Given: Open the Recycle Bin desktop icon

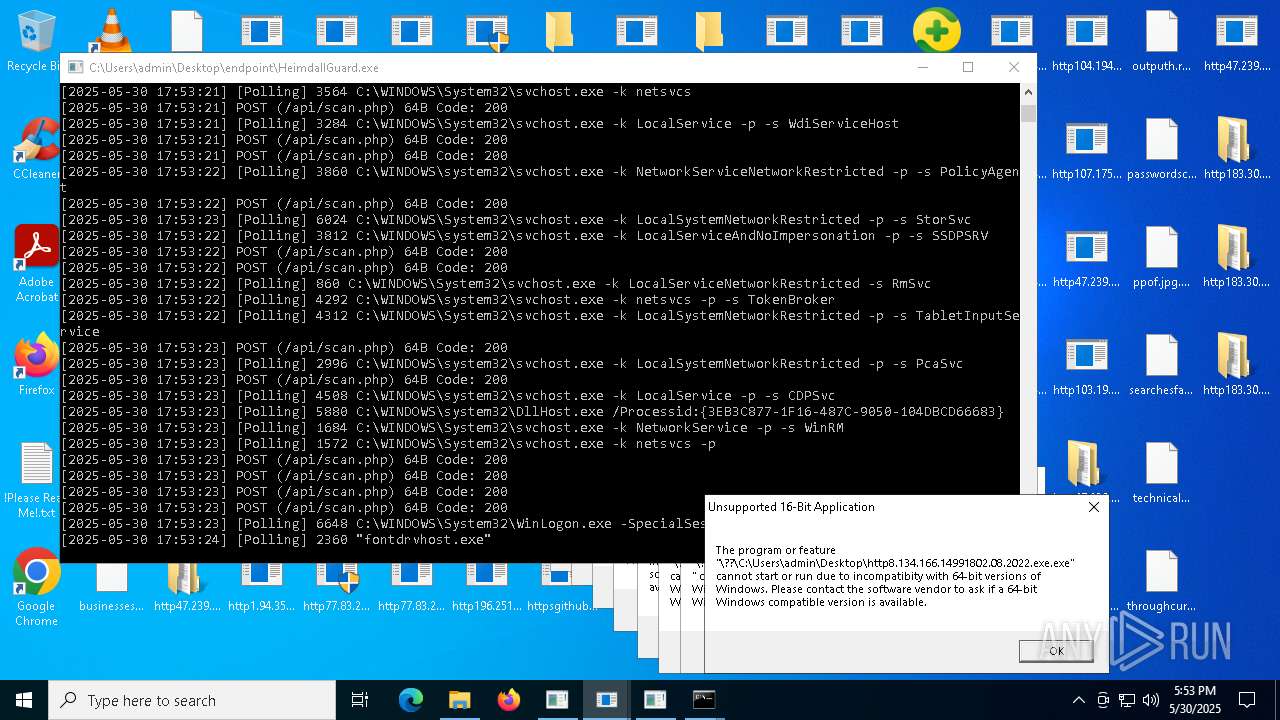Looking at the screenshot, I should pyautogui.click(x=36, y=40).
